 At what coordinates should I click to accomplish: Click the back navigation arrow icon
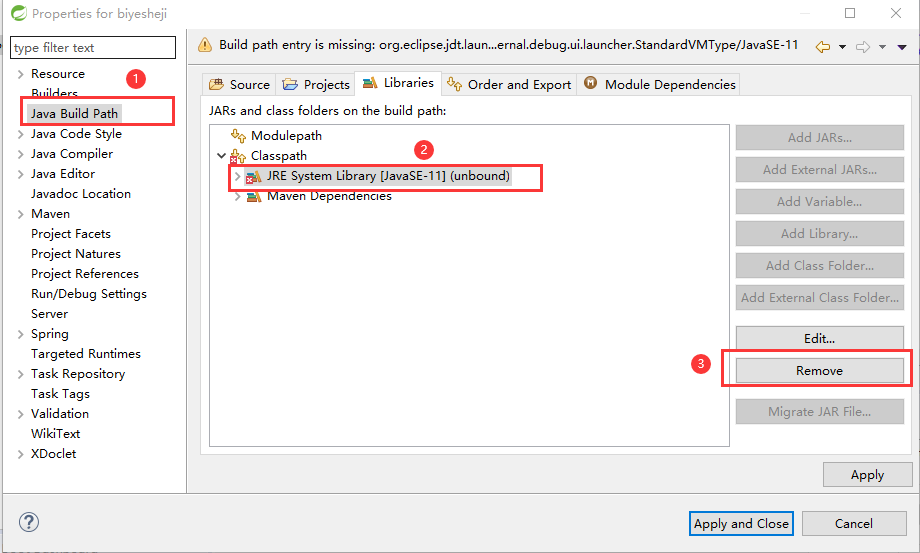click(x=823, y=47)
